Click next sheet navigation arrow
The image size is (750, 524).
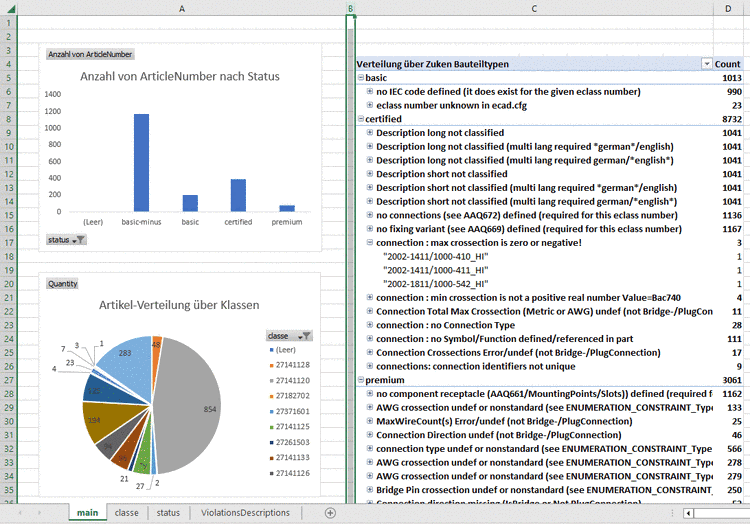pyautogui.click(x=39, y=513)
